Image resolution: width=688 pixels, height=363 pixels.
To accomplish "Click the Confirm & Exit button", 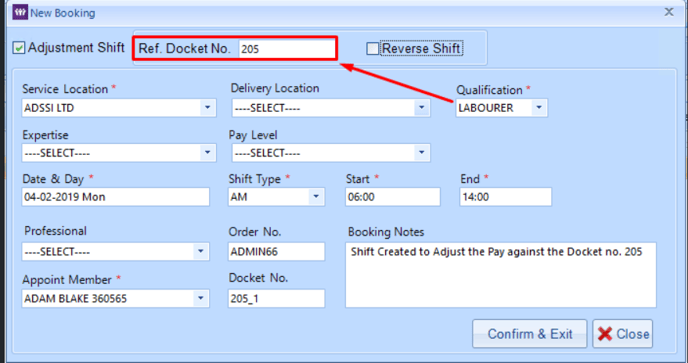I will tap(530, 334).
